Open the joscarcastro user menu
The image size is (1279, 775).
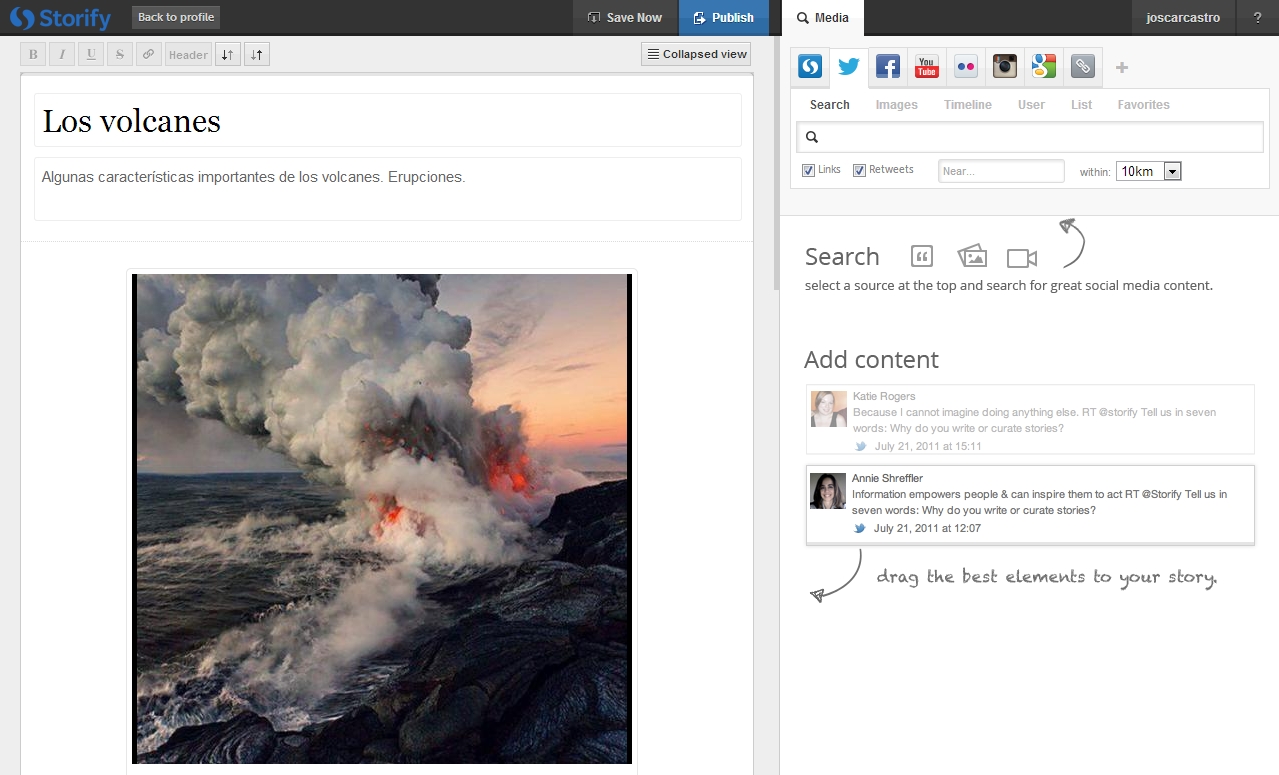pos(1182,17)
